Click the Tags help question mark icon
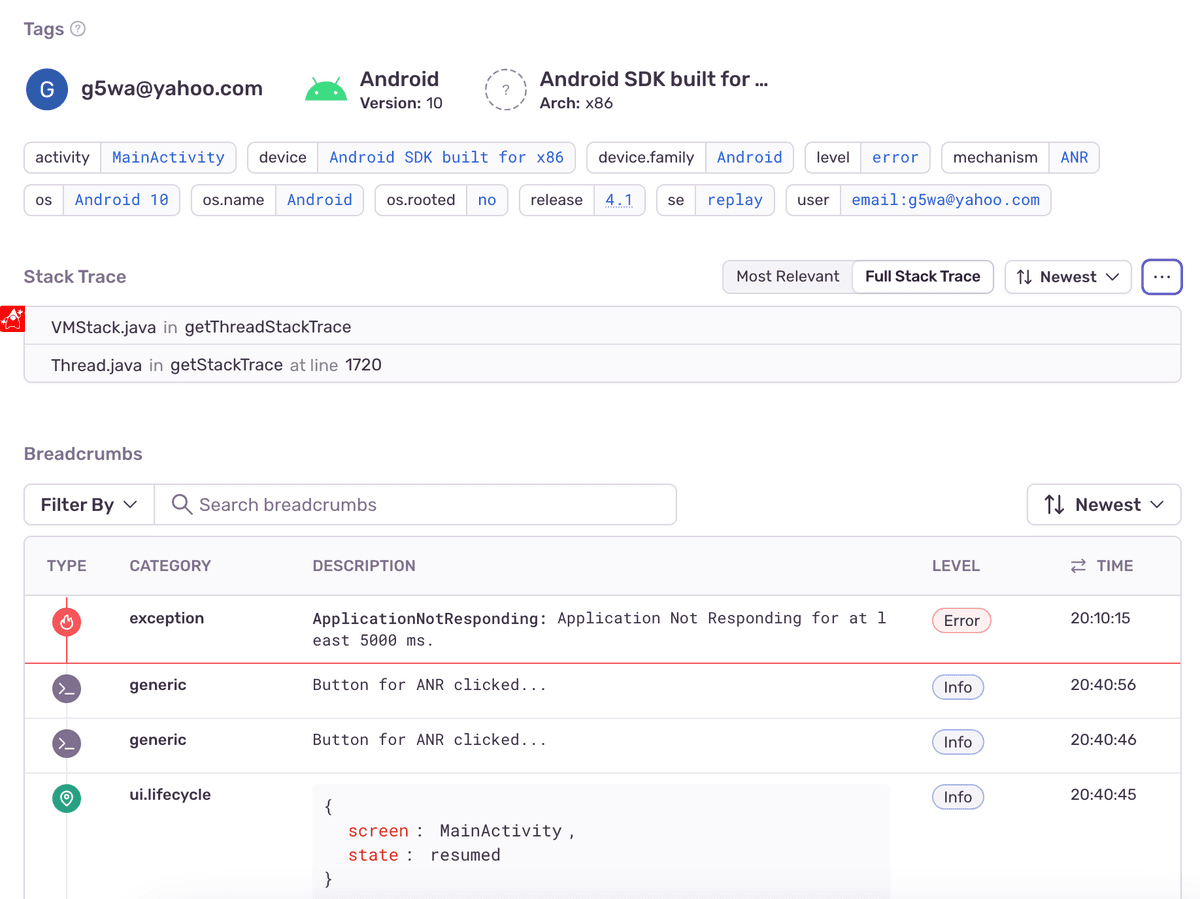The height and width of the screenshot is (899, 1200). (79, 29)
